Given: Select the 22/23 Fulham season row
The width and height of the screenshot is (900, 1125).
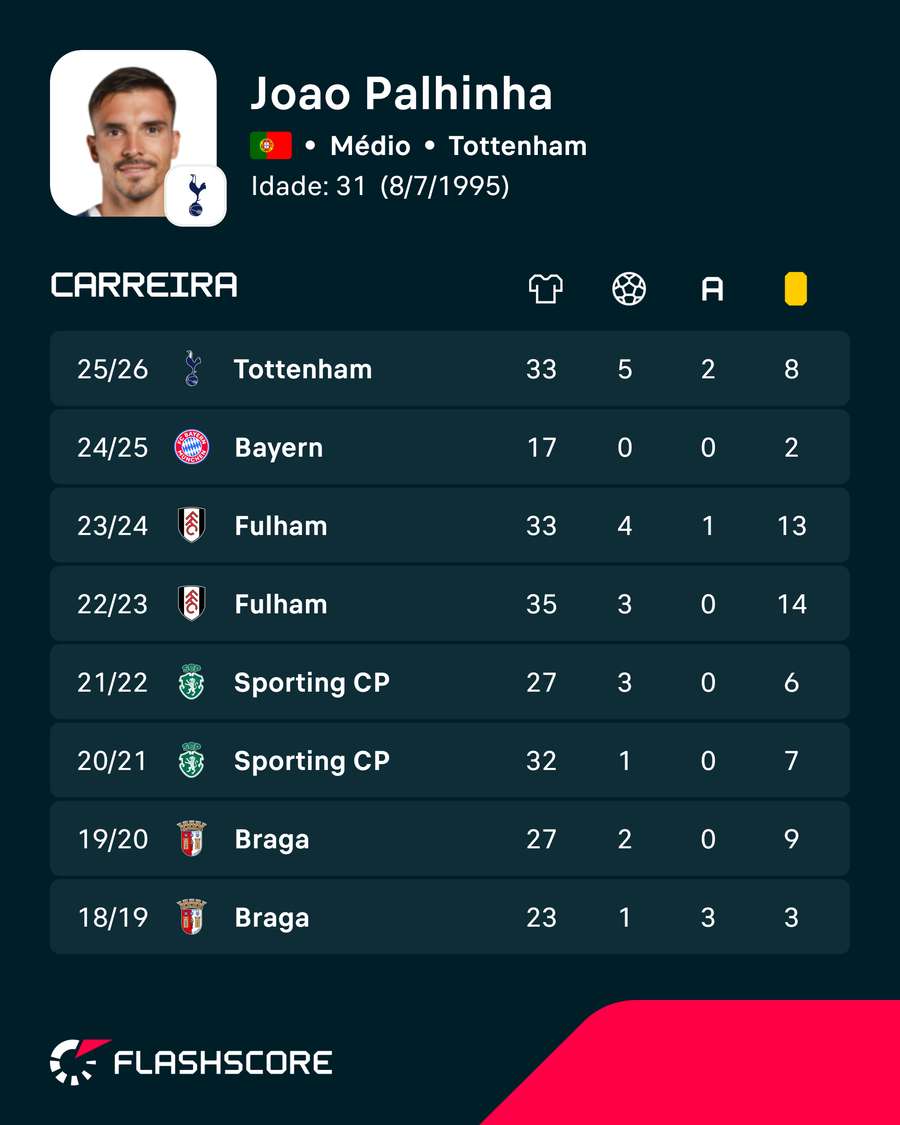Looking at the screenshot, I should coord(449,603).
